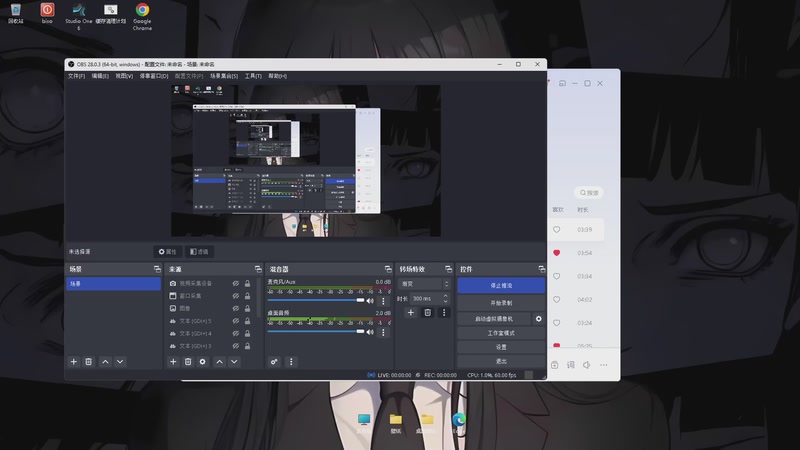Click music player add-to-playlist icon

point(555,365)
